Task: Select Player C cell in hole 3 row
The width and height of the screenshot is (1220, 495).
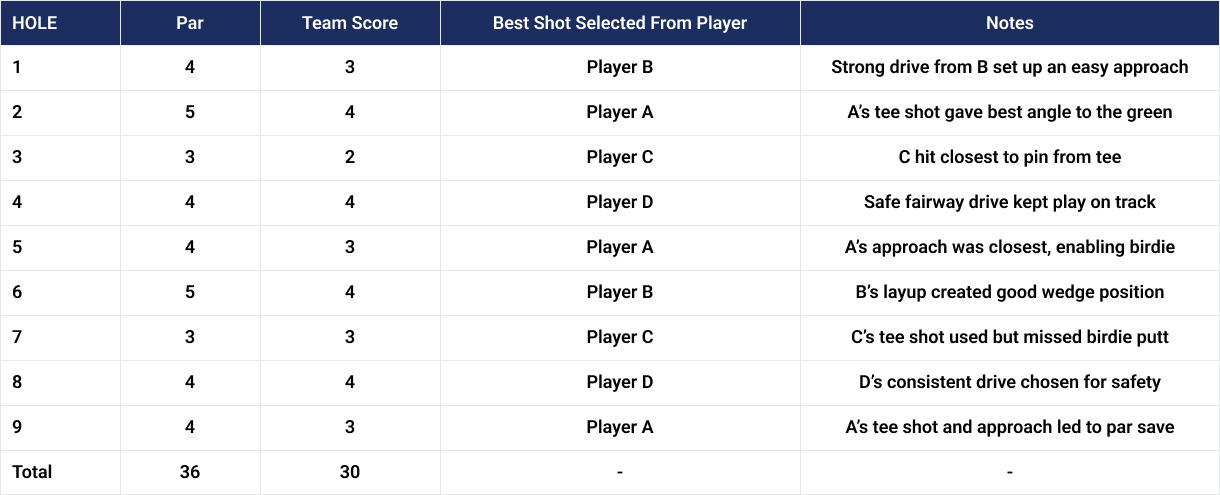Action: pyautogui.click(x=620, y=157)
